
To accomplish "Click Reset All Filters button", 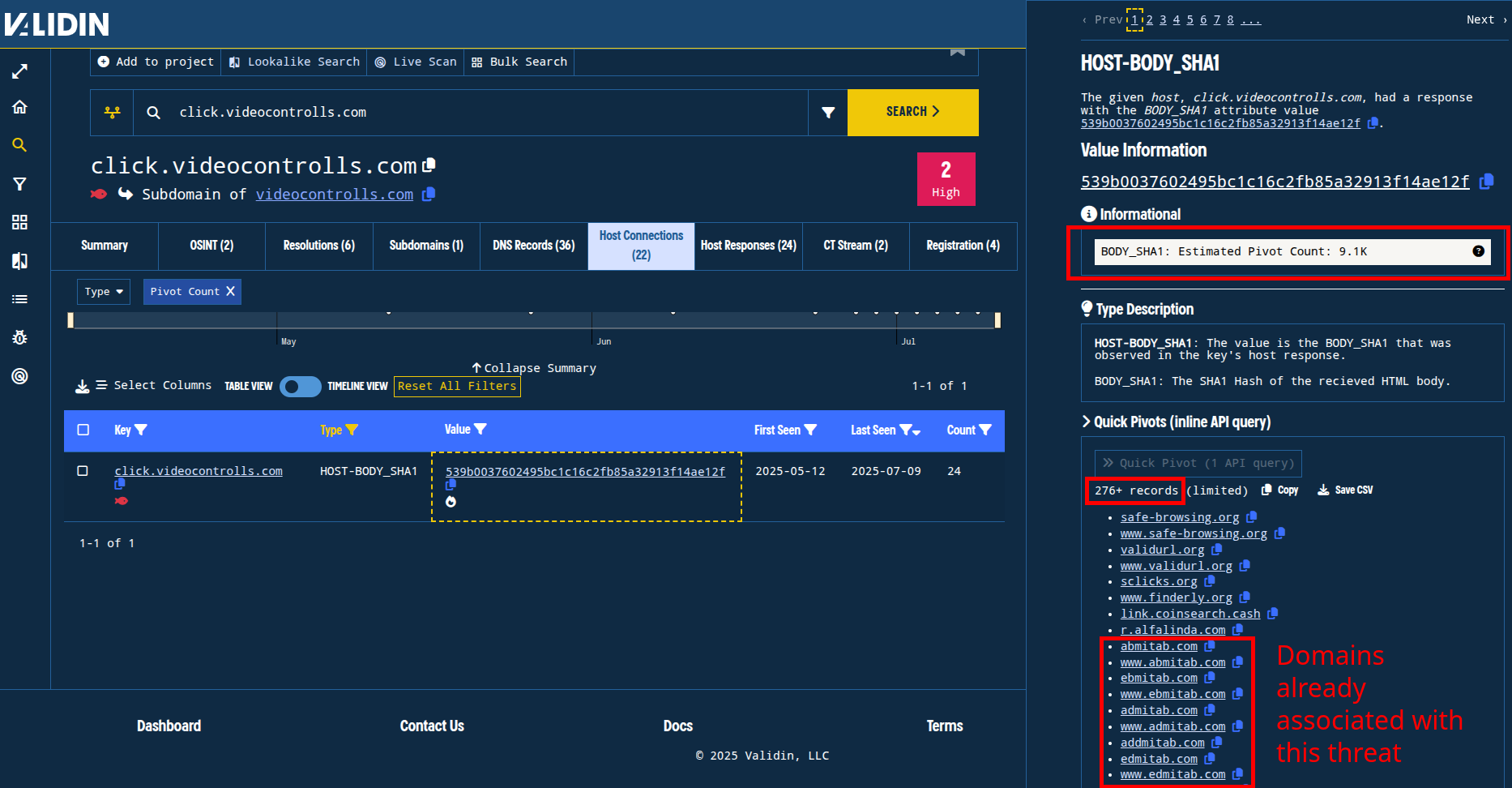I will pos(457,387).
